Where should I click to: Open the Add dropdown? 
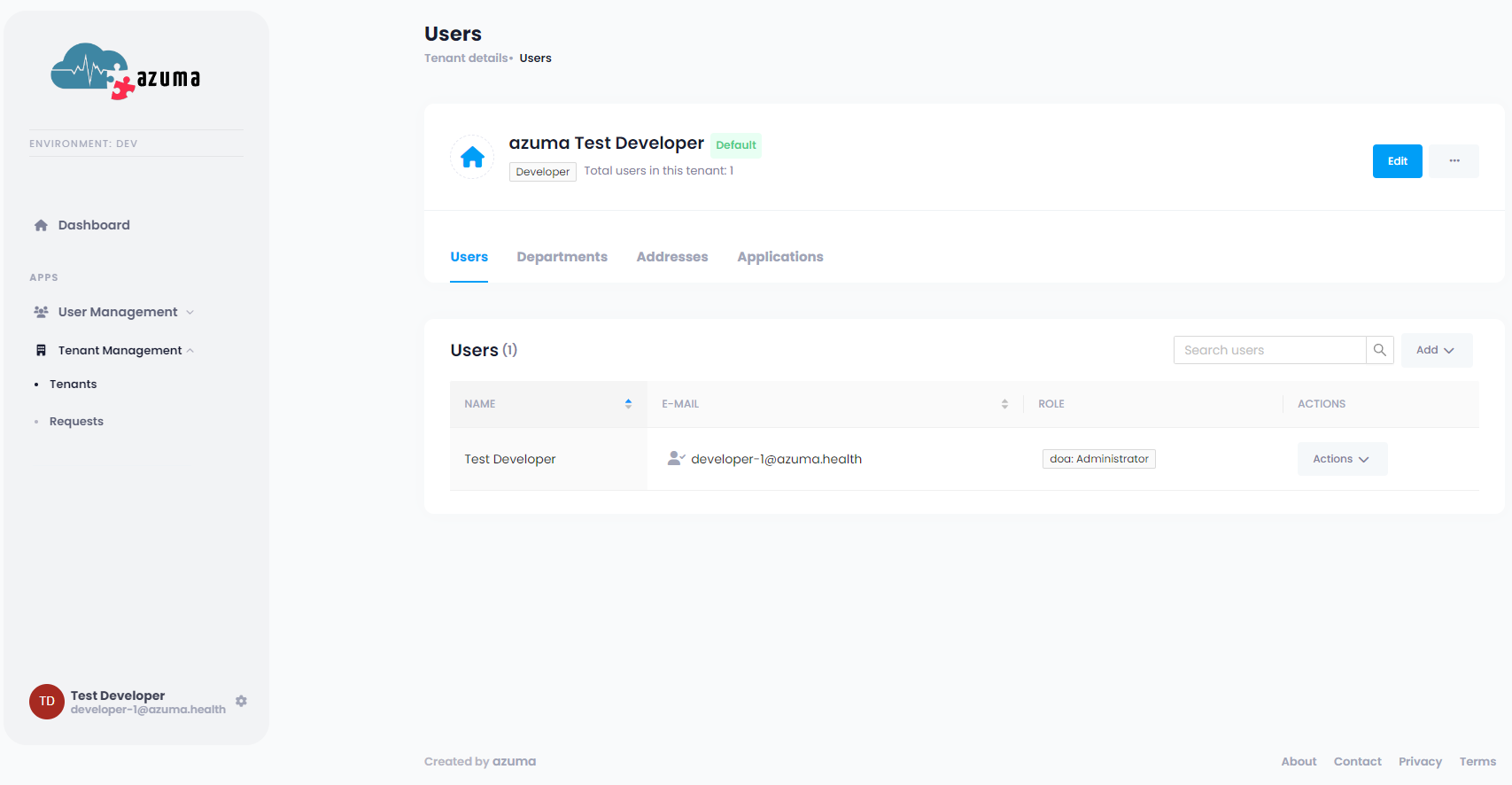coord(1437,350)
